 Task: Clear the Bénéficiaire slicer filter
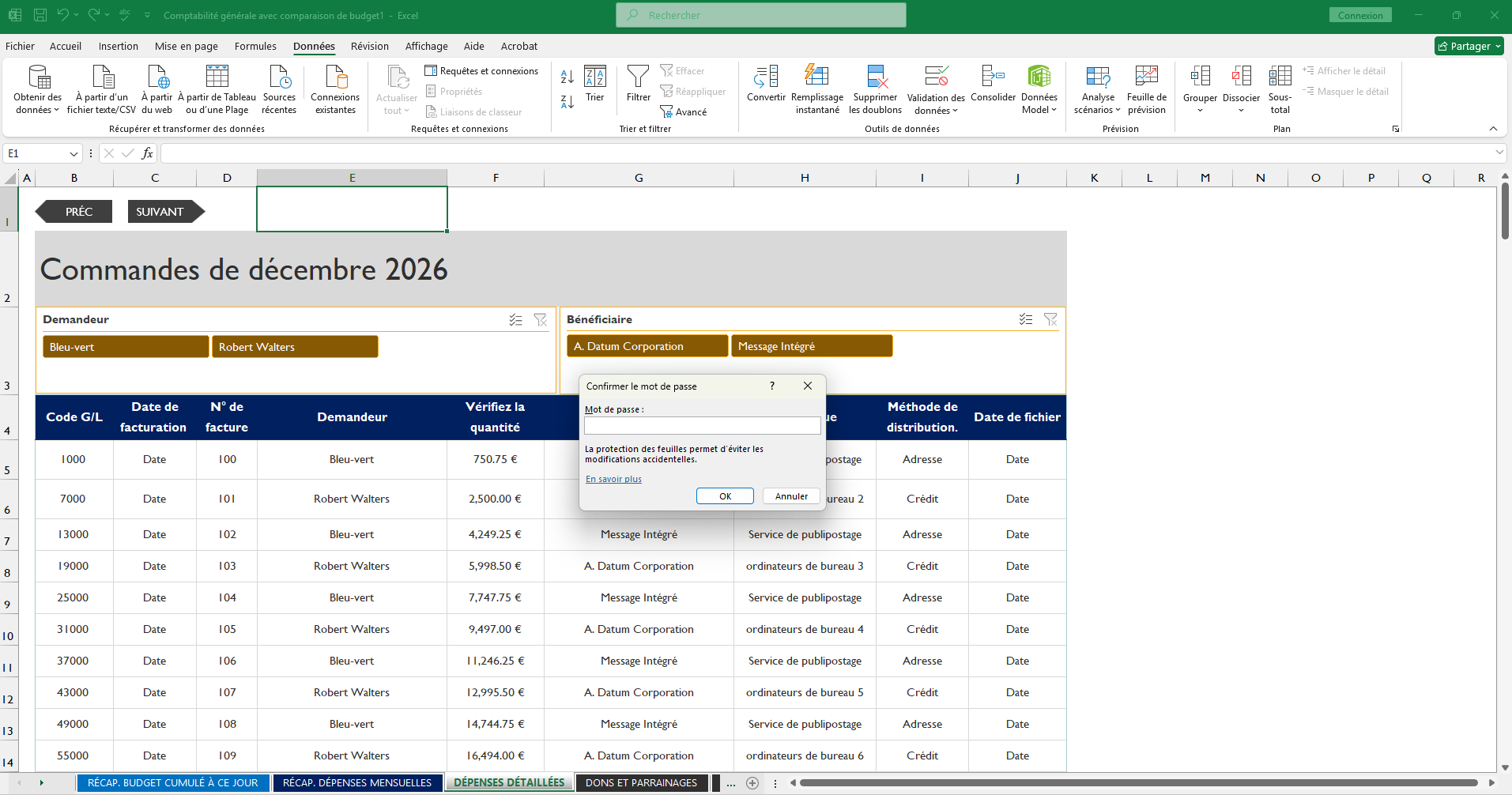(x=1051, y=319)
